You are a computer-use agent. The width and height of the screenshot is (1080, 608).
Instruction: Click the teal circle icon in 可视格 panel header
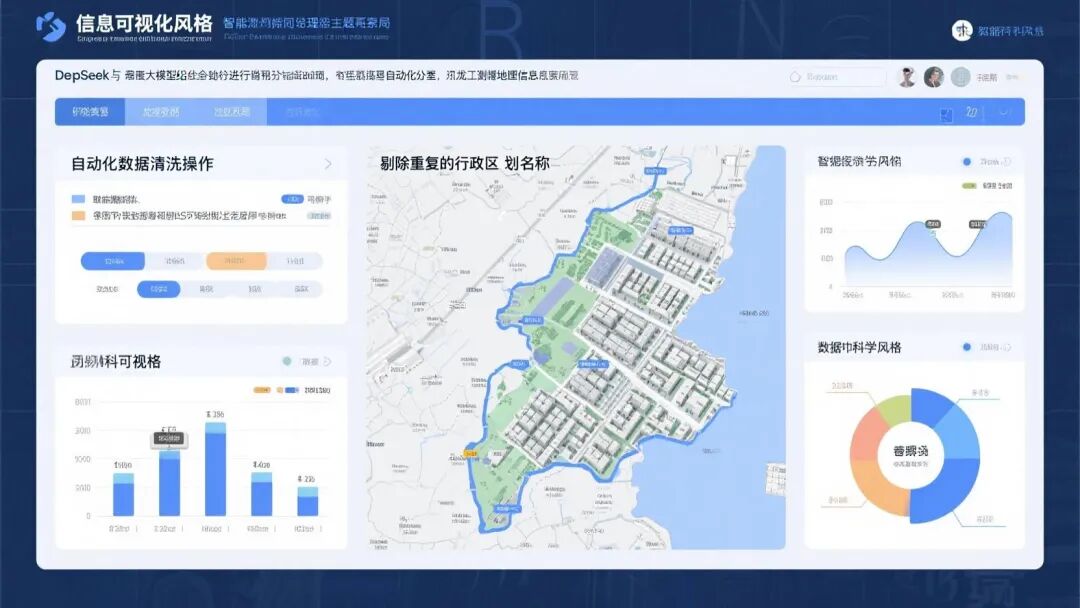point(288,362)
